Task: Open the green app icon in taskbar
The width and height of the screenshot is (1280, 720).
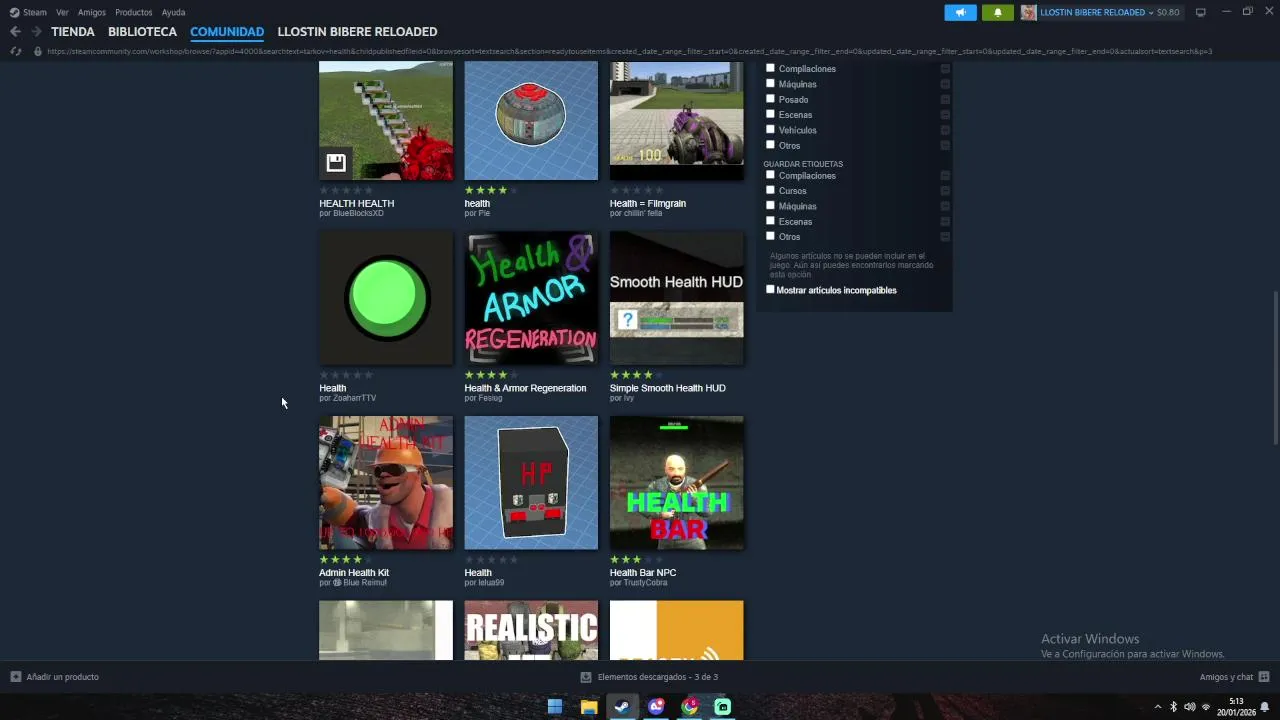Action: coord(723,707)
